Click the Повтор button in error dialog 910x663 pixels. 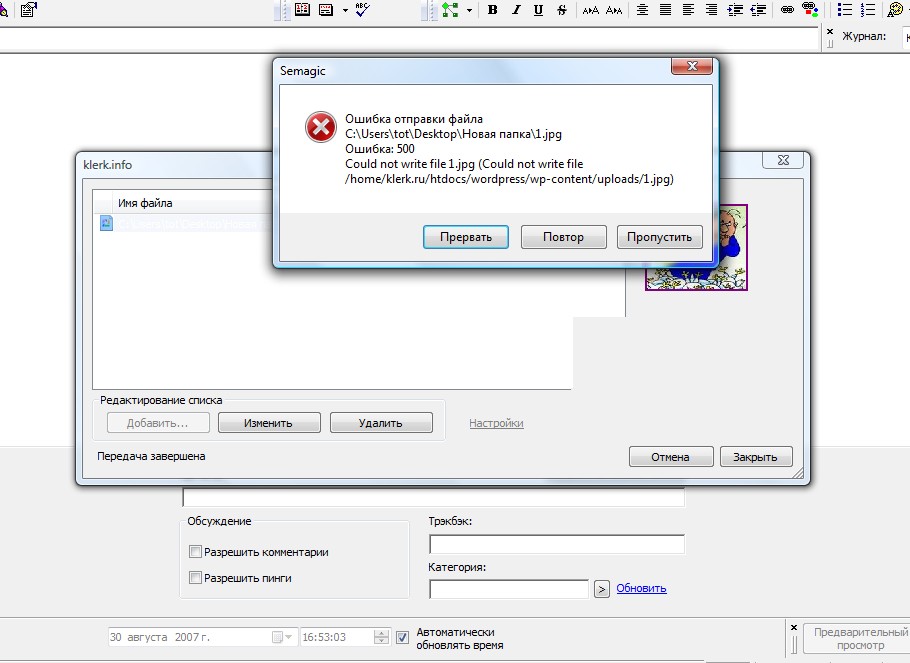pos(564,237)
